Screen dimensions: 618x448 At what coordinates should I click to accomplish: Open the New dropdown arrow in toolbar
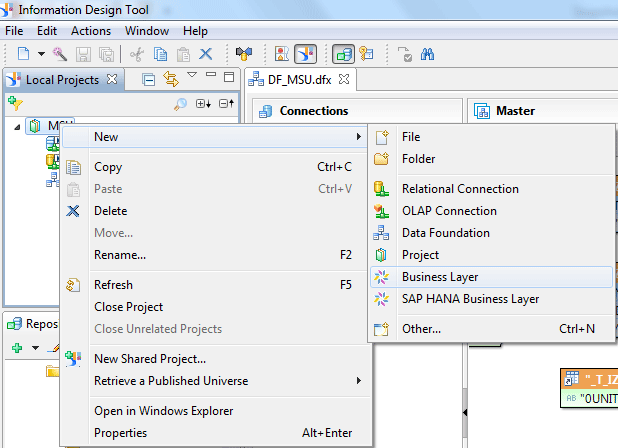click(x=41, y=54)
